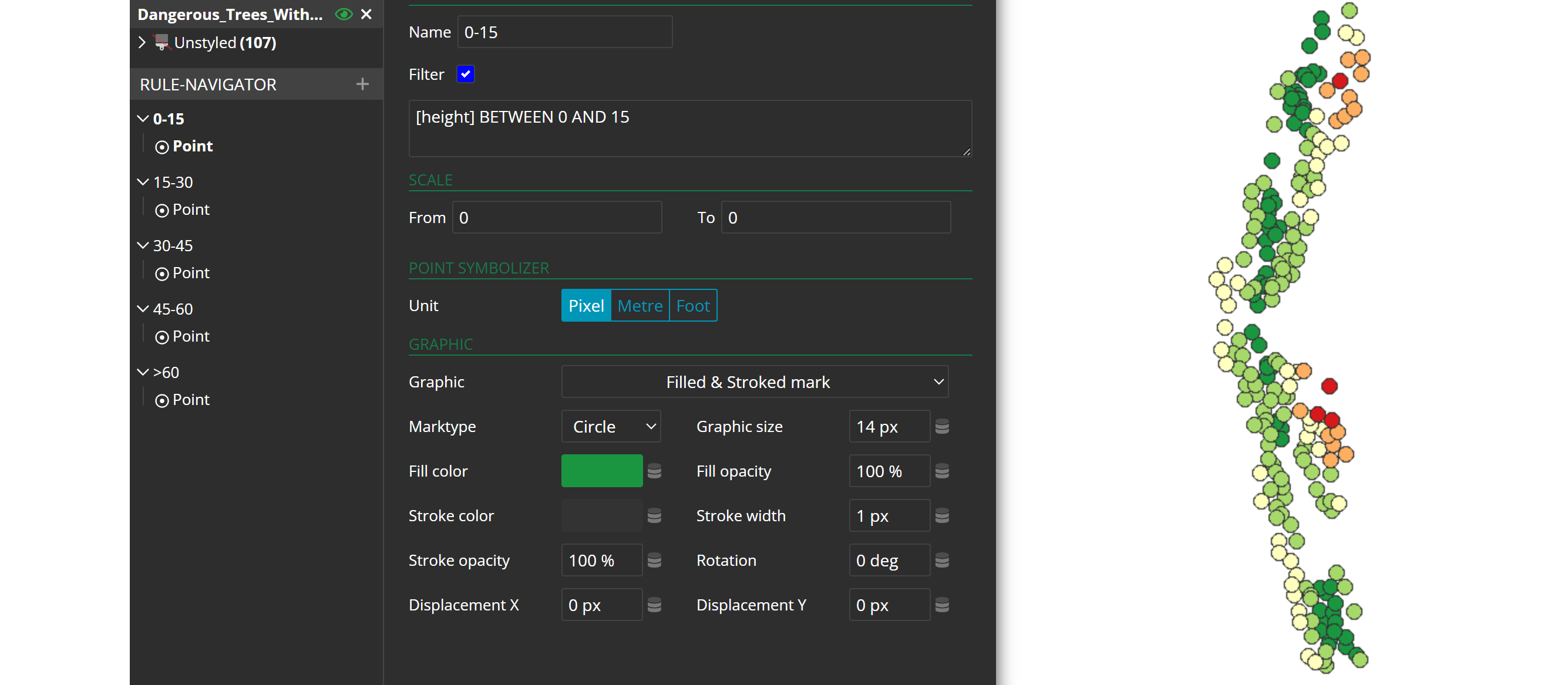Select the 15-30 rule
This screenshot has height=685, width=1568.
point(173,182)
